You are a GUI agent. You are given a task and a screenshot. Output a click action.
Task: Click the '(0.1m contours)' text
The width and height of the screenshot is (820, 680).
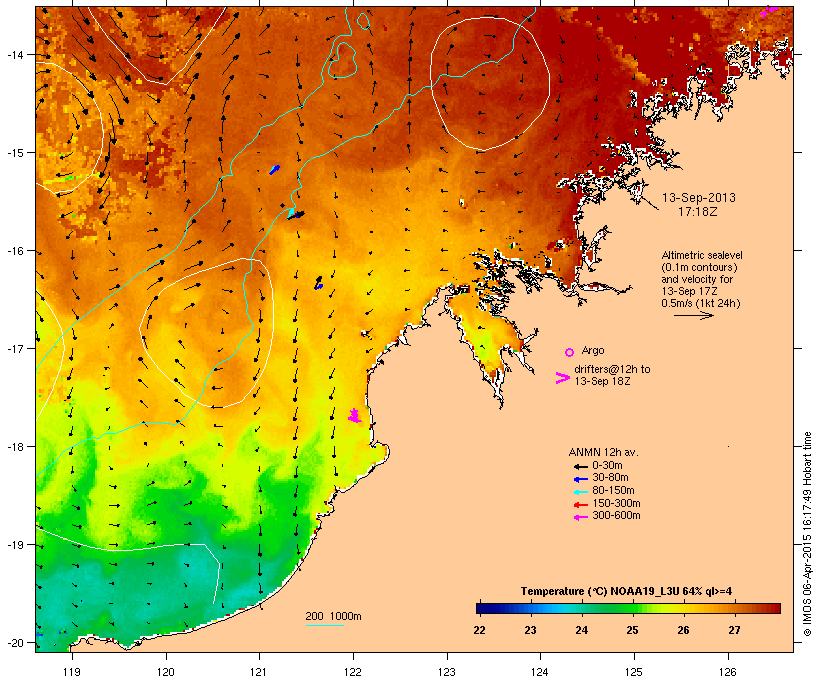point(699,267)
